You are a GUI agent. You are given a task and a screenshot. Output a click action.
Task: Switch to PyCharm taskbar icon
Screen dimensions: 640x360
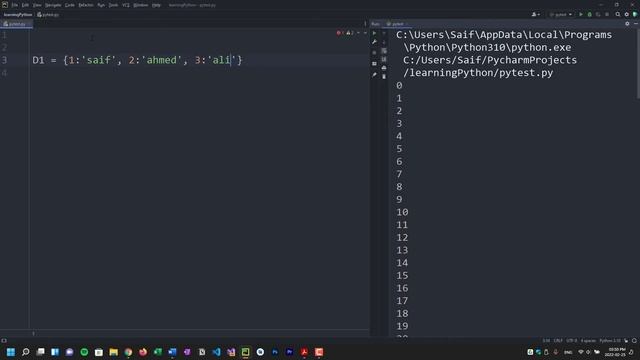click(x=245, y=352)
